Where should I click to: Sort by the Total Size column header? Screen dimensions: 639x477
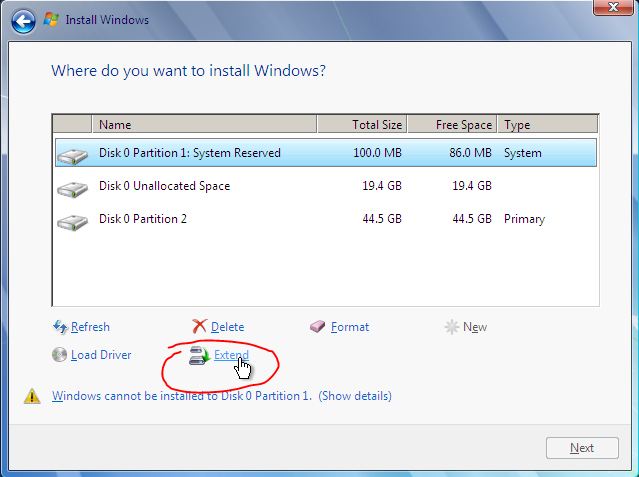[x=362, y=124]
